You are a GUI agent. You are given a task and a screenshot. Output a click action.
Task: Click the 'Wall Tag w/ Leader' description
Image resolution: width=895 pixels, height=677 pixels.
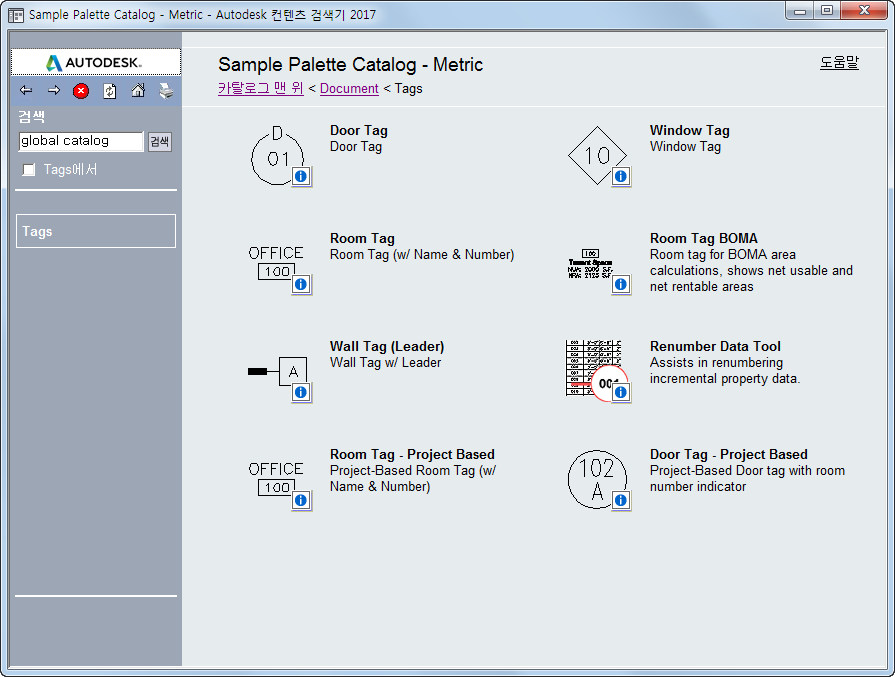point(385,362)
